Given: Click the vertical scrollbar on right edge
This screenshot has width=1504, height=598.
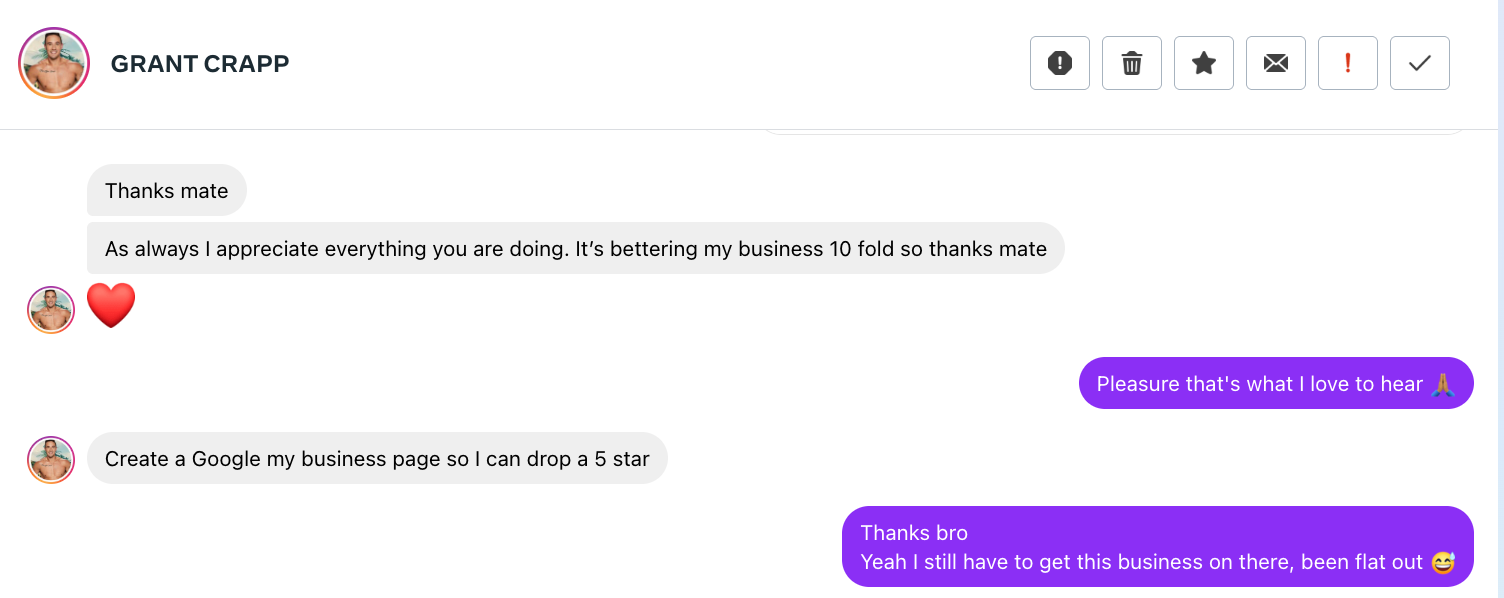Looking at the screenshot, I should tap(1499, 300).
